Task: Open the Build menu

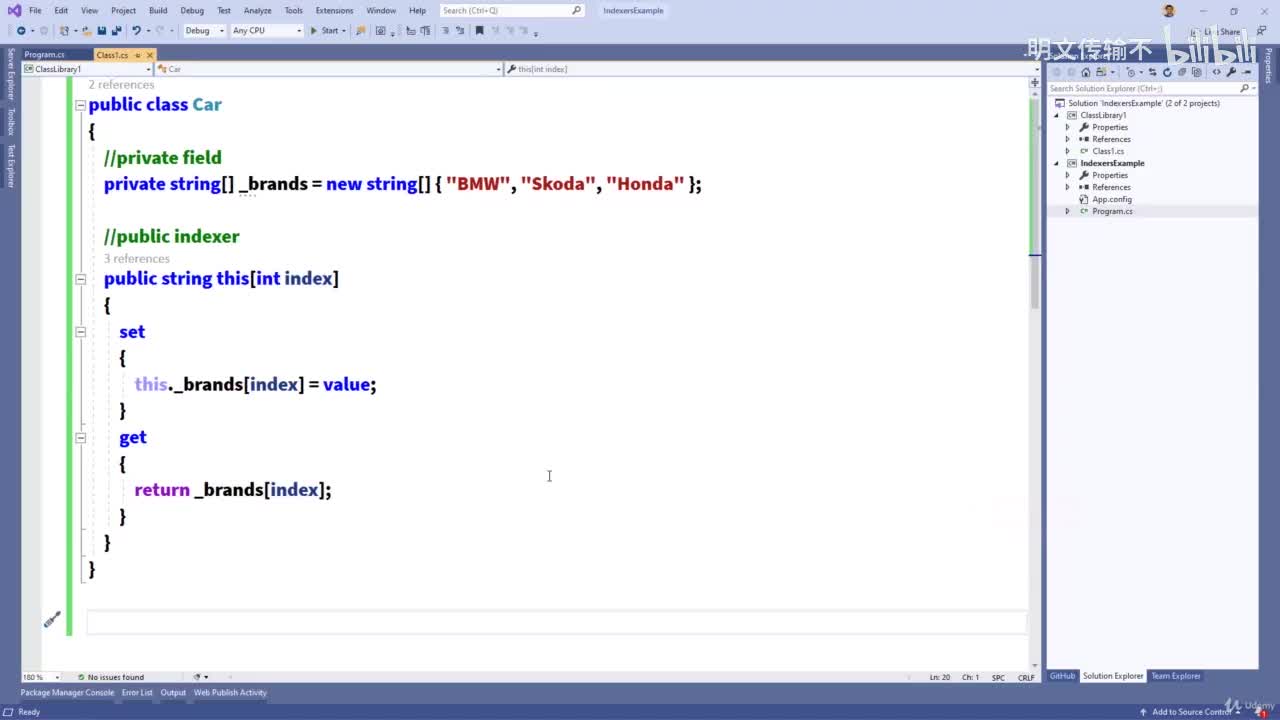Action: pyautogui.click(x=158, y=10)
